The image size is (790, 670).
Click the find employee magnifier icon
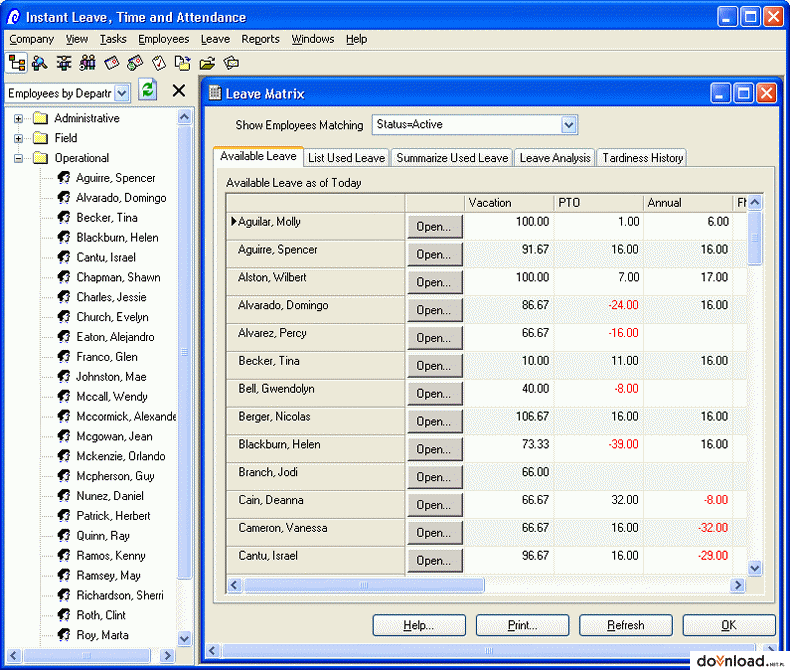pyautogui.click(x=40, y=63)
